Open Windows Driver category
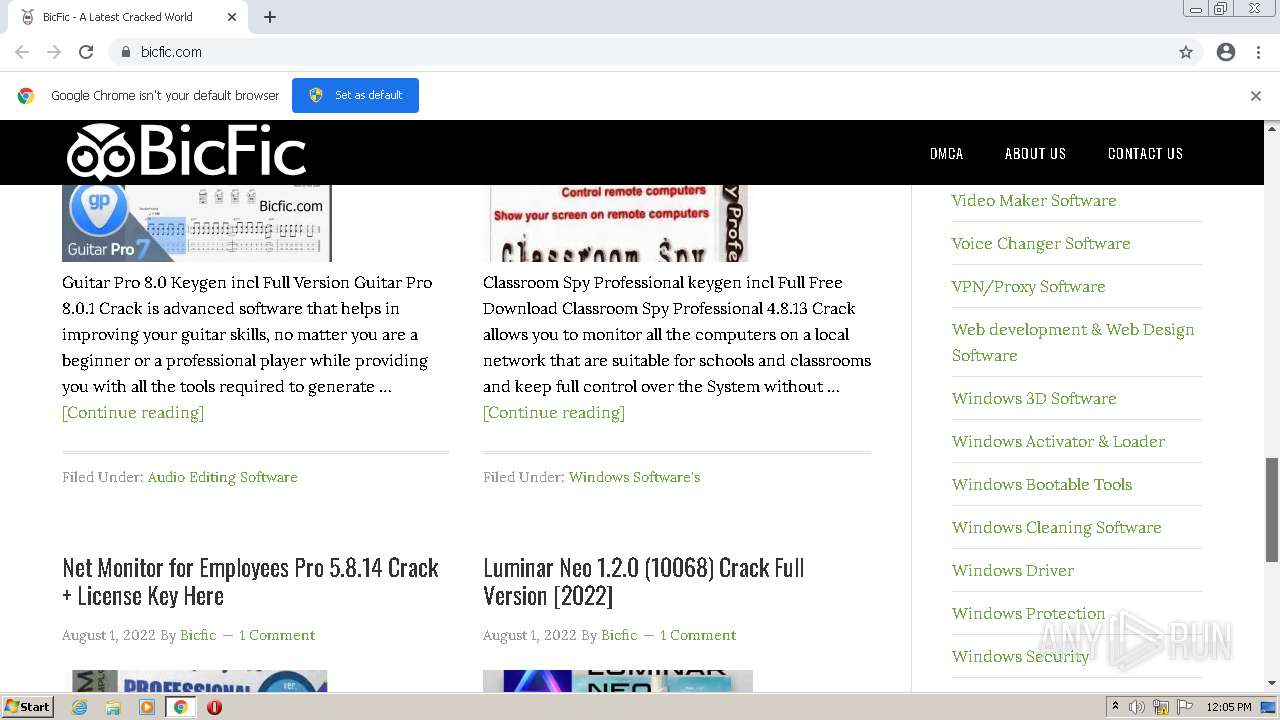This screenshot has width=1280, height=720. pos(1013,570)
